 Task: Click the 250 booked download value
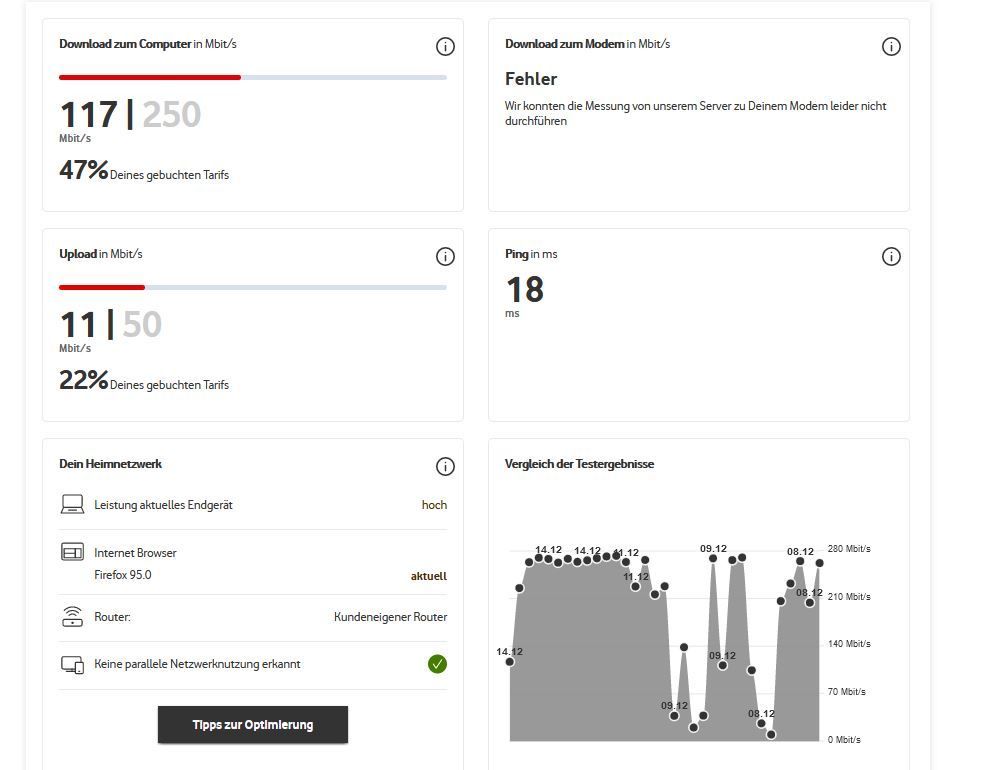171,115
